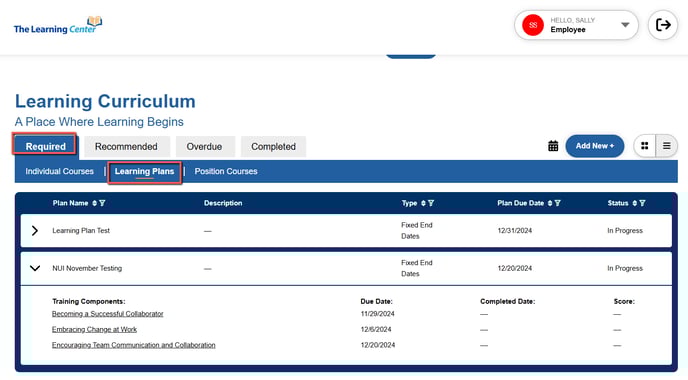Filter the Plan Due Date column
The width and height of the screenshot is (688, 380).
pyautogui.click(x=557, y=203)
